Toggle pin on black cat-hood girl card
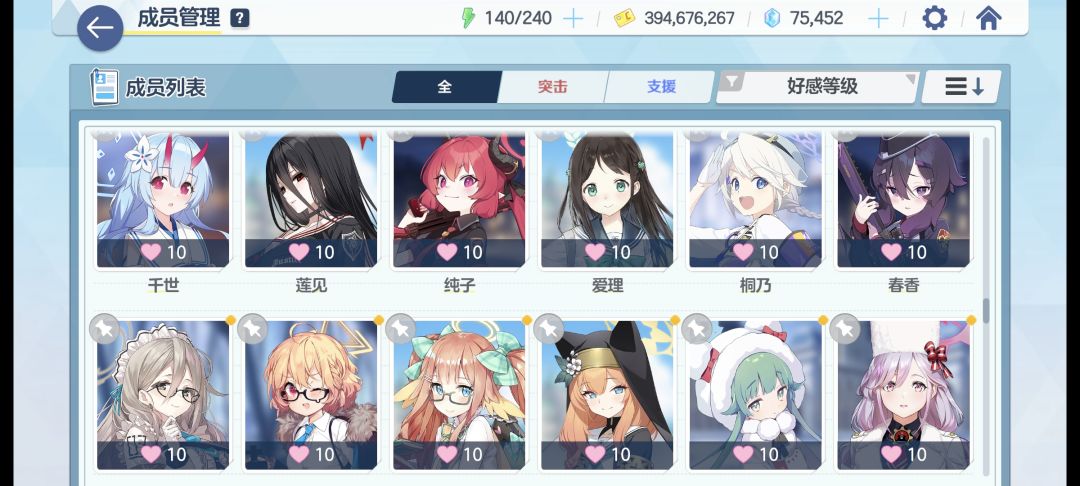Viewport: 1080px width, 486px height. coord(549,329)
